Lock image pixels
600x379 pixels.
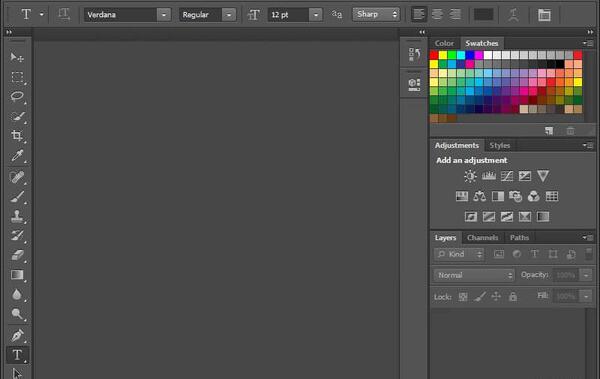click(480, 297)
